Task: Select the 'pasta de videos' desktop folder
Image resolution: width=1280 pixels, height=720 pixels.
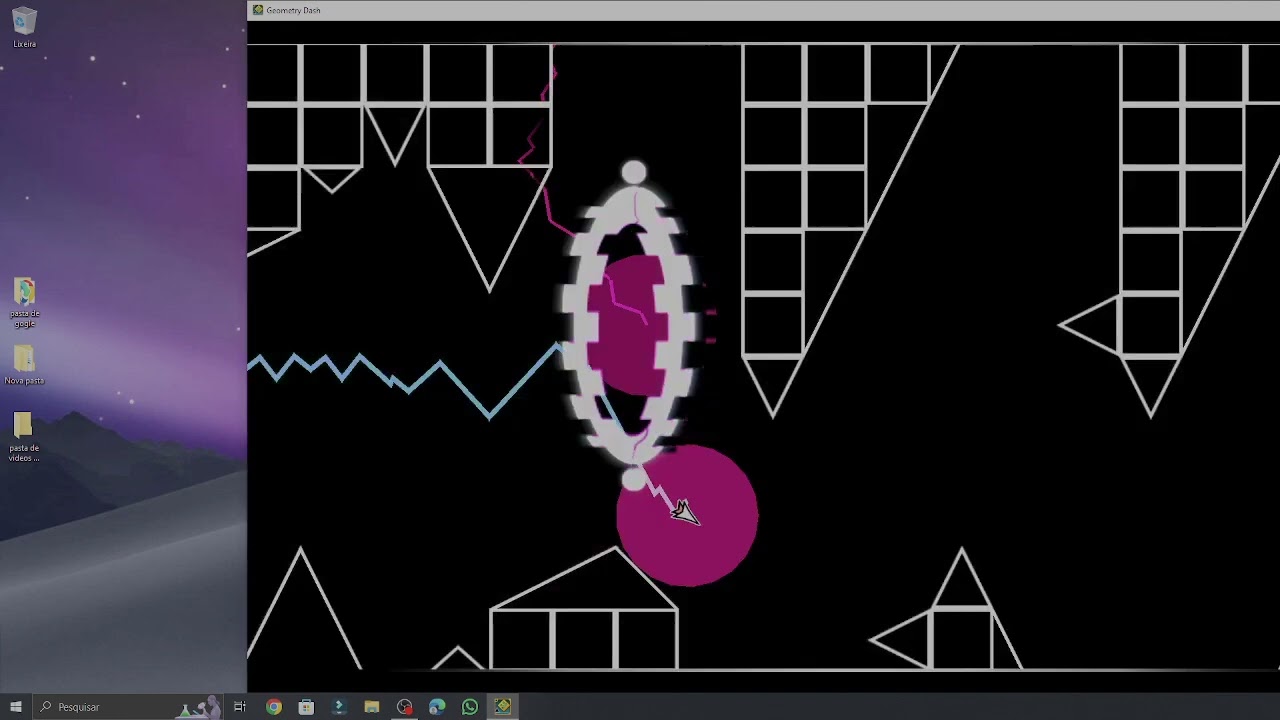Action: [x=24, y=437]
